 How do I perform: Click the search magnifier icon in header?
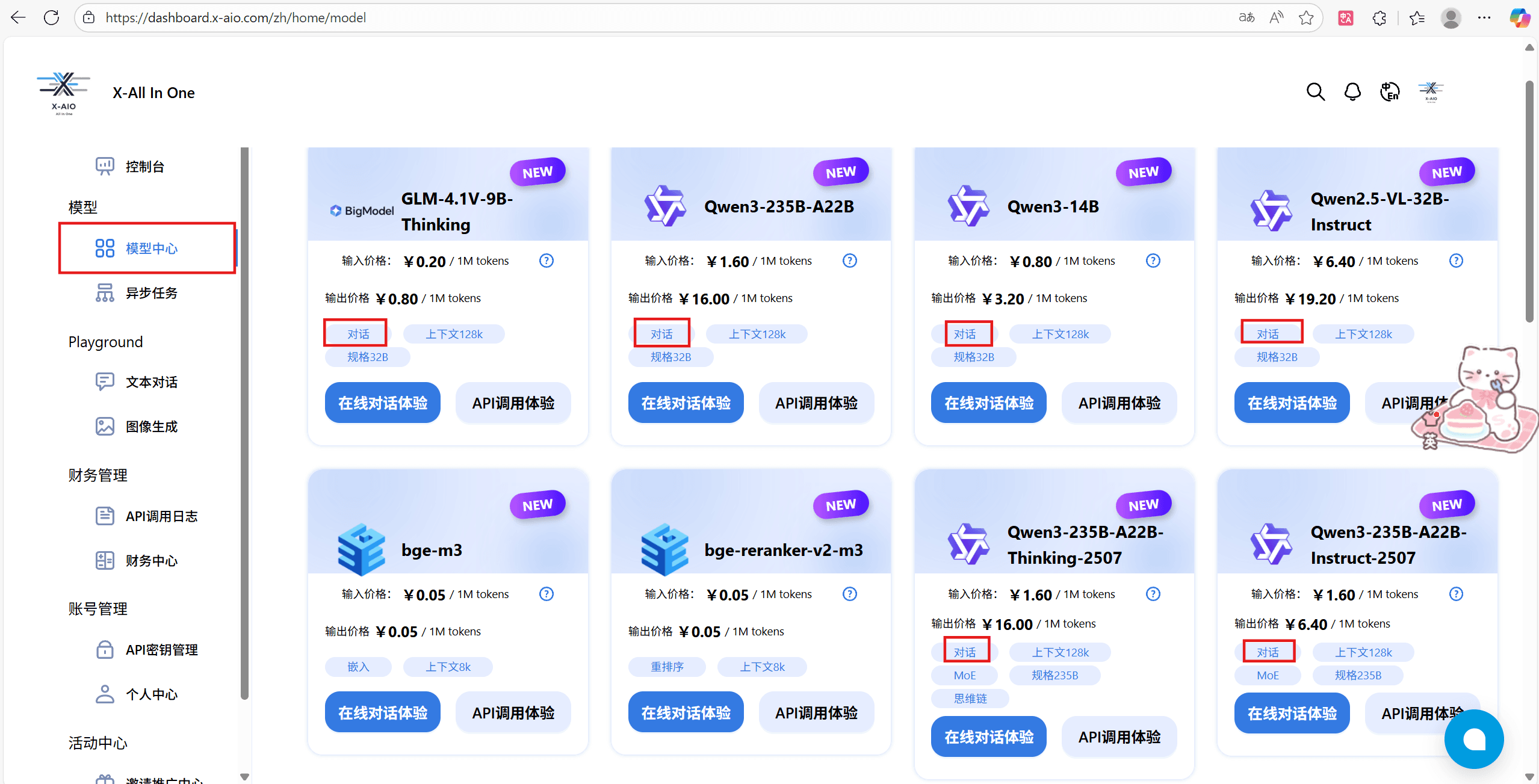click(x=1315, y=92)
